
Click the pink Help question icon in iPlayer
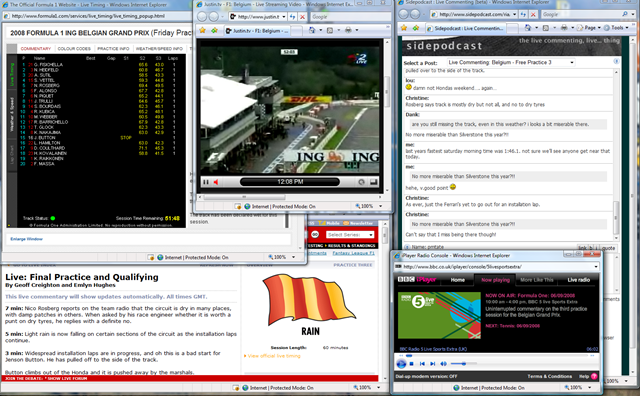coord(594,376)
